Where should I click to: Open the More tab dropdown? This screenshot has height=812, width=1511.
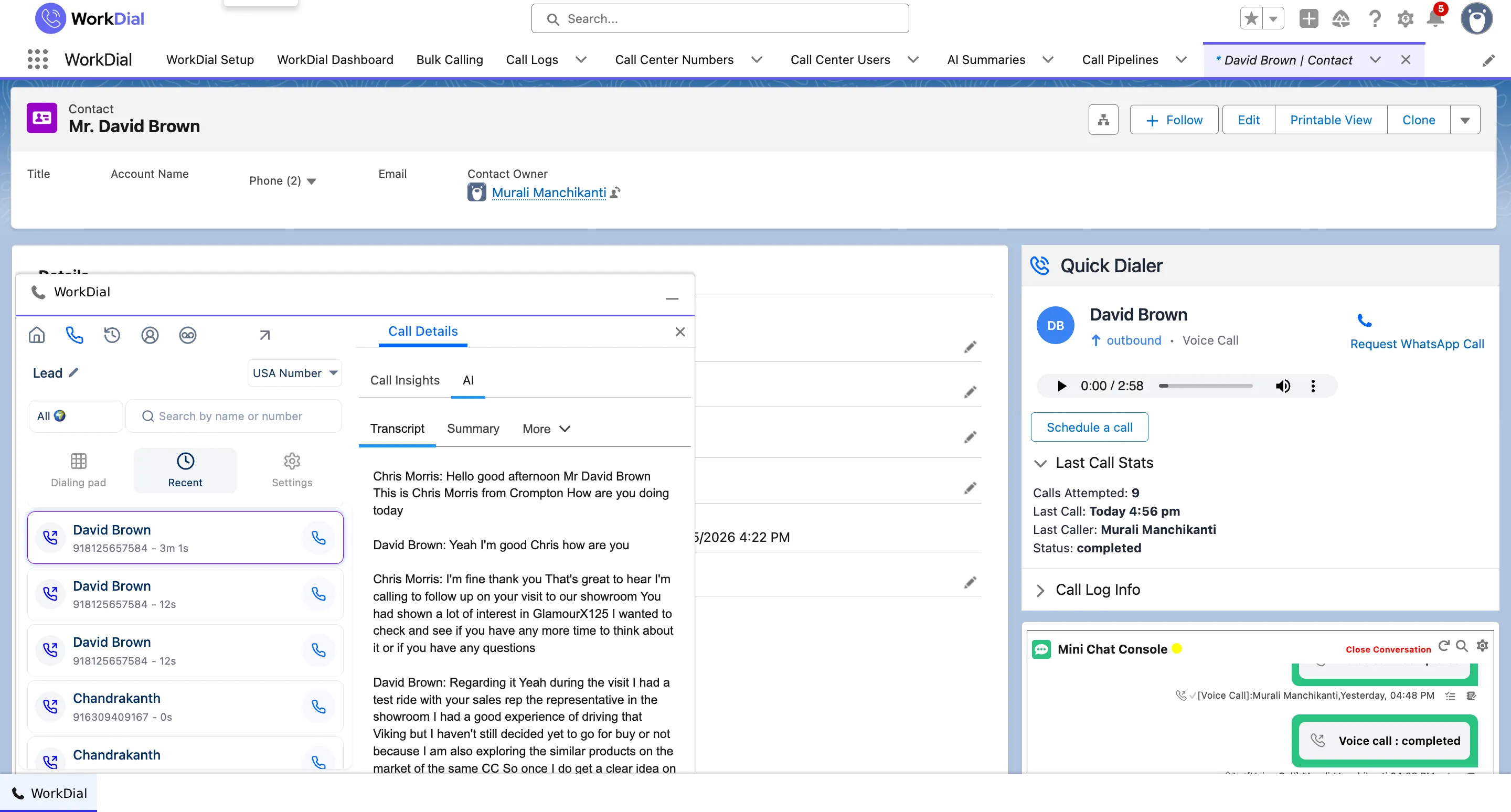click(x=546, y=429)
